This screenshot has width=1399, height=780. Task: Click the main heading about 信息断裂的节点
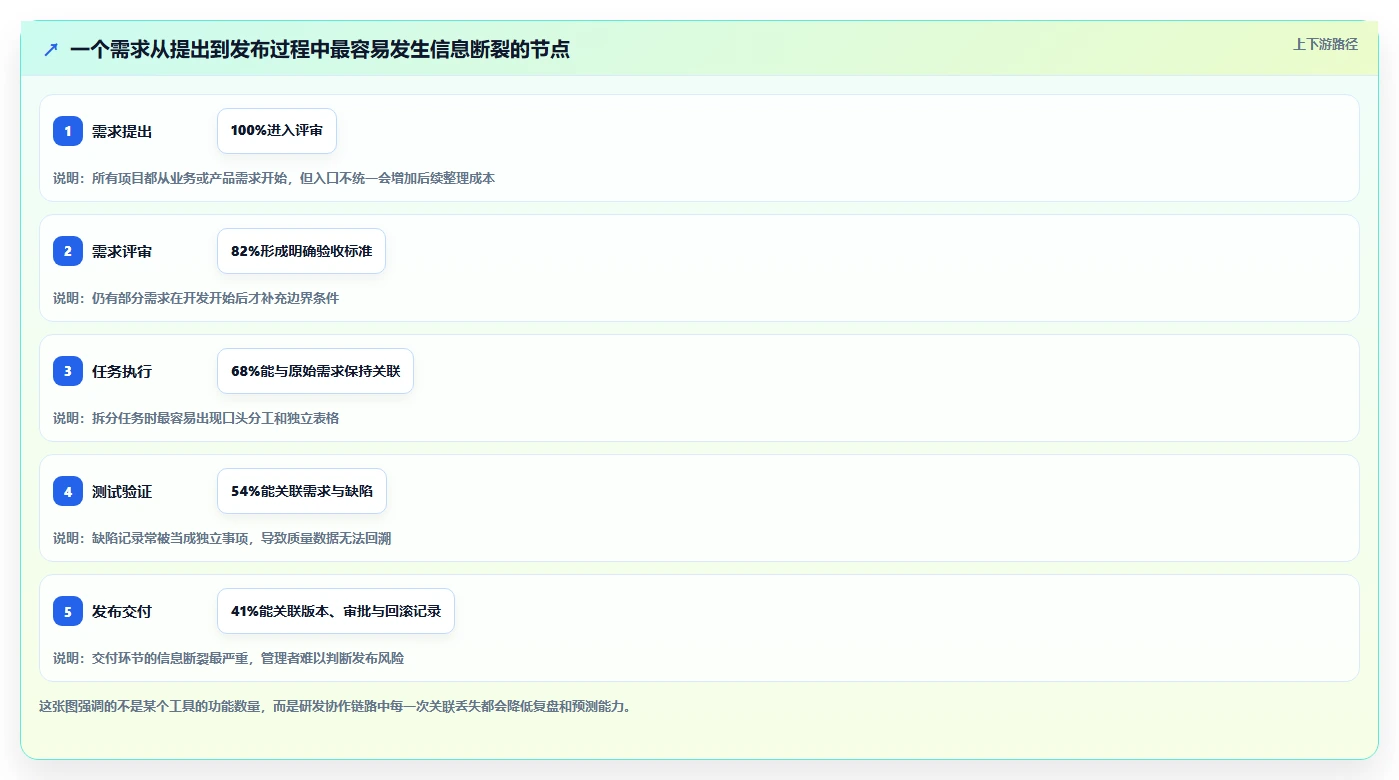click(320, 49)
